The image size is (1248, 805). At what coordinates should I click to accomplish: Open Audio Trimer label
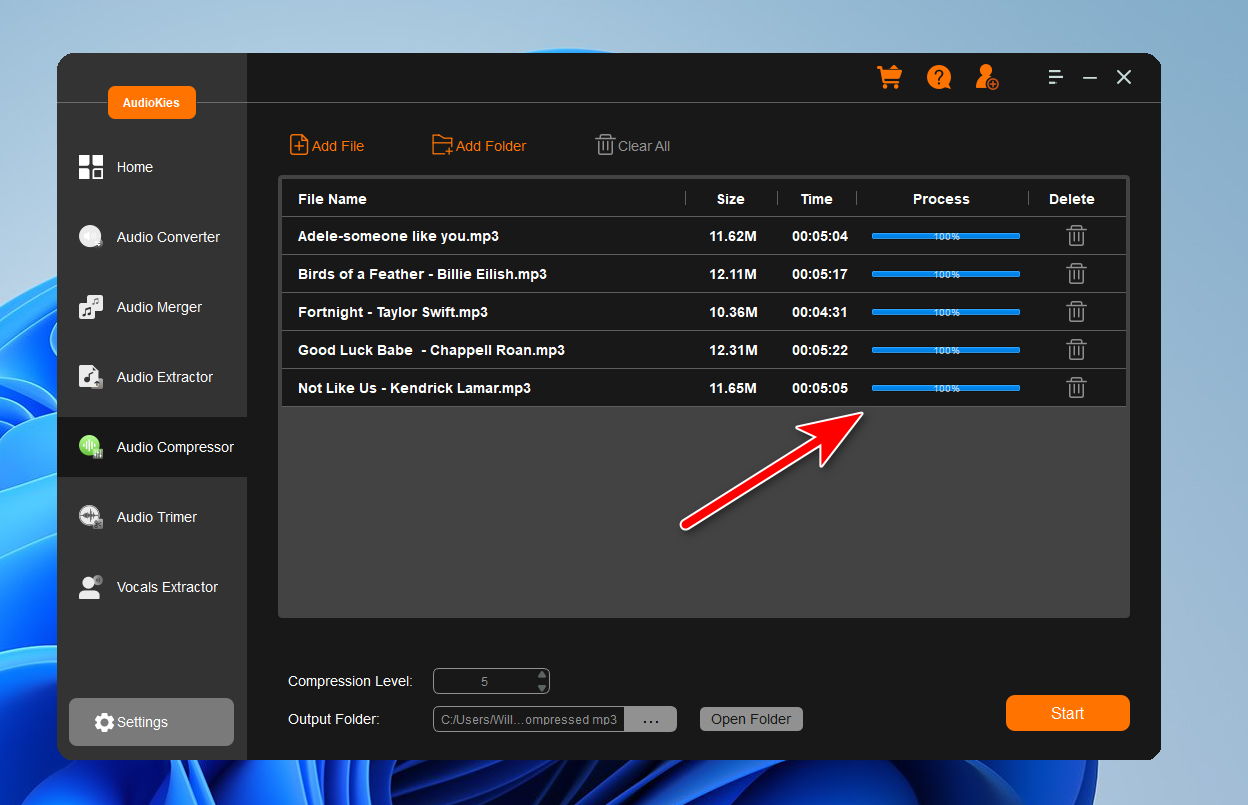(x=157, y=517)
